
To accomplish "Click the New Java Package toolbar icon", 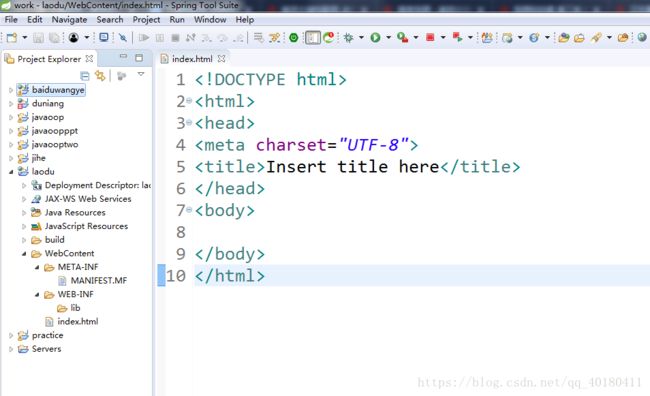I will [488, 38].
